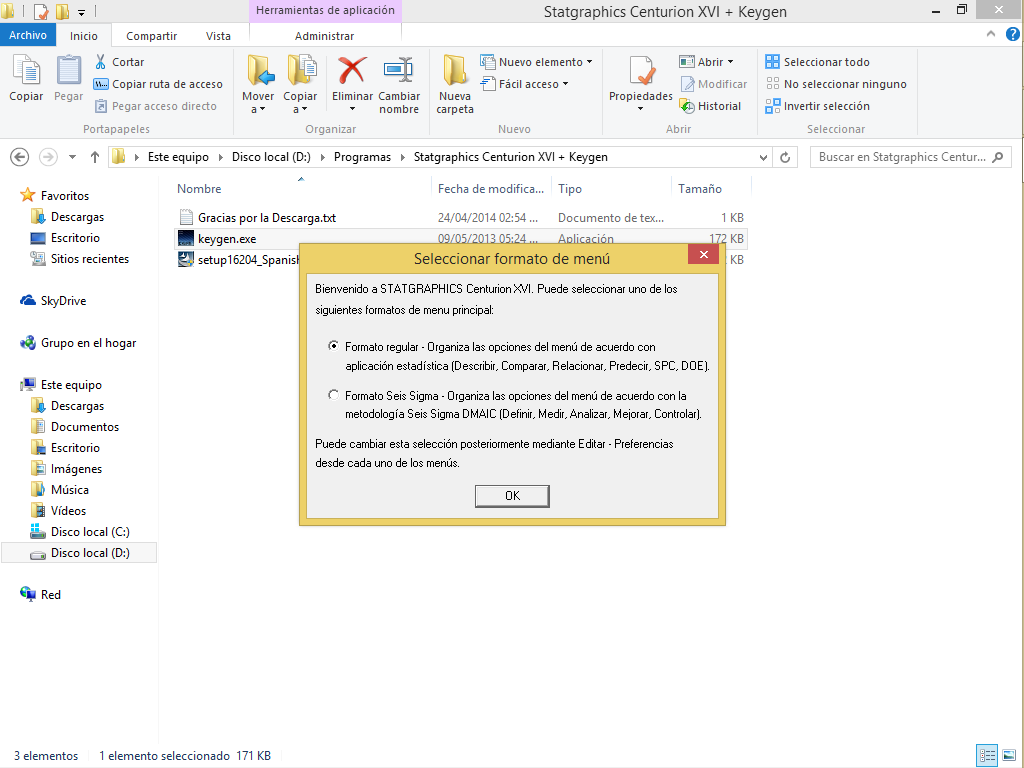Screen dimensions: 1024x768
Task: Select the Formato regular radio button
Action: coord(334,346)
